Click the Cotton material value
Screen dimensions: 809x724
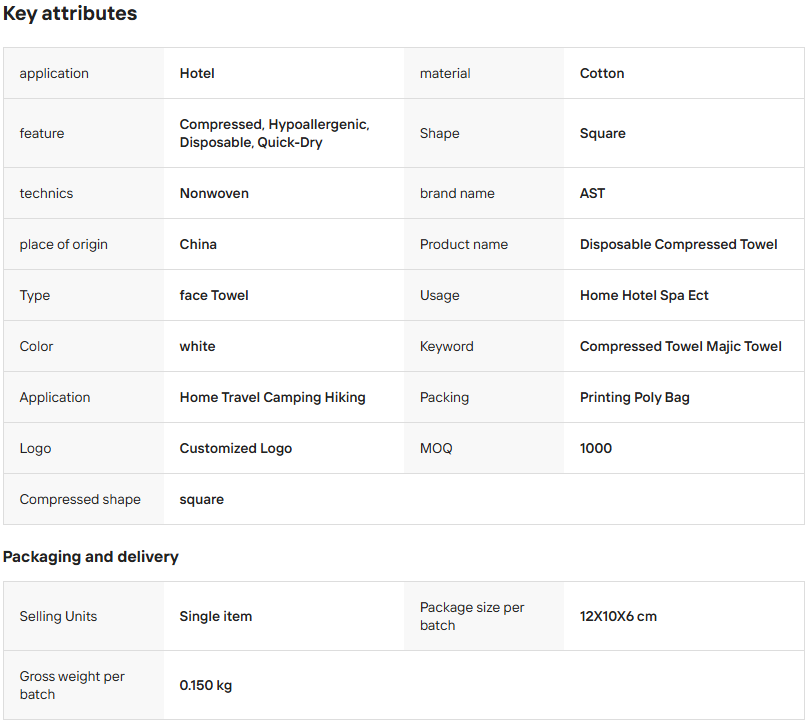[x=602, y=73]
